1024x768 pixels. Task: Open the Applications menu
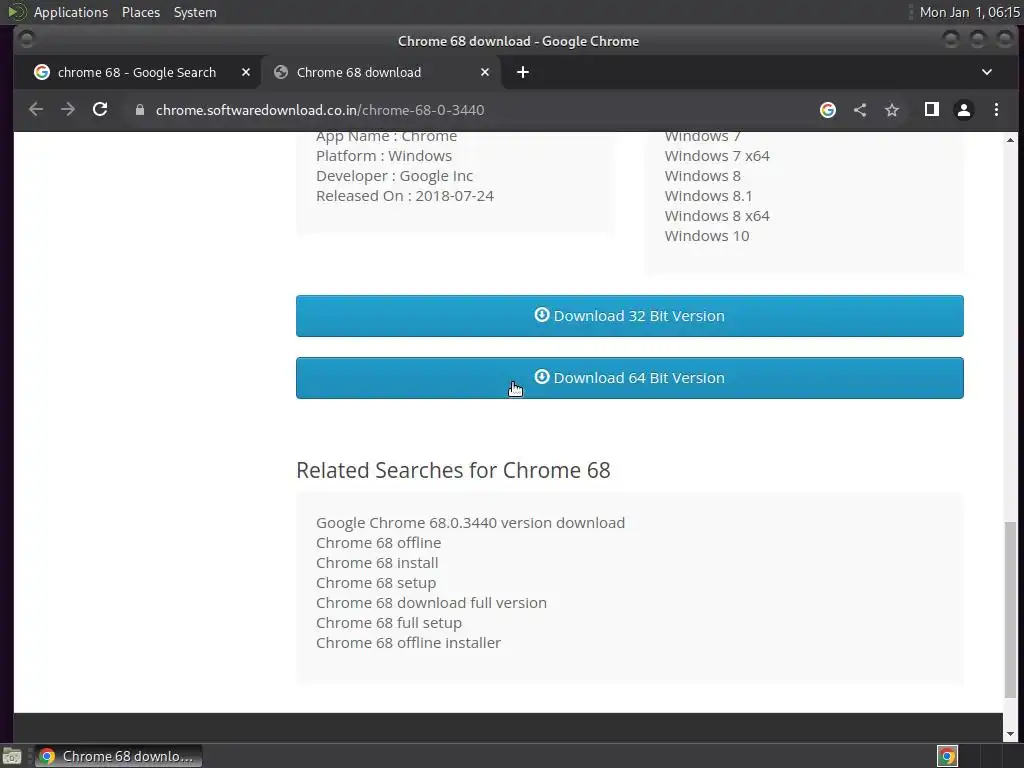pyautogui.click(x=71, y=12)
